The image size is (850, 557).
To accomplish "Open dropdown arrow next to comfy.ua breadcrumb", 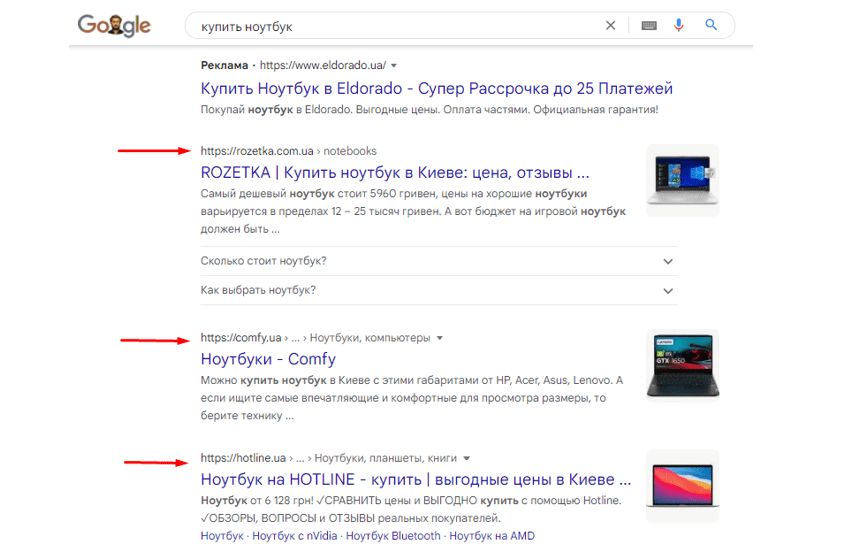I will [x=440, y=338].
